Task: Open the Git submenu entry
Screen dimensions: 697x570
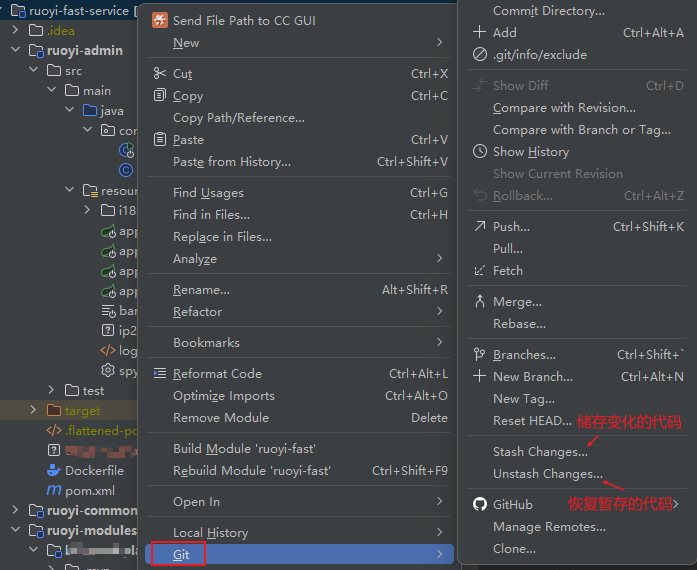Action: 299,554
